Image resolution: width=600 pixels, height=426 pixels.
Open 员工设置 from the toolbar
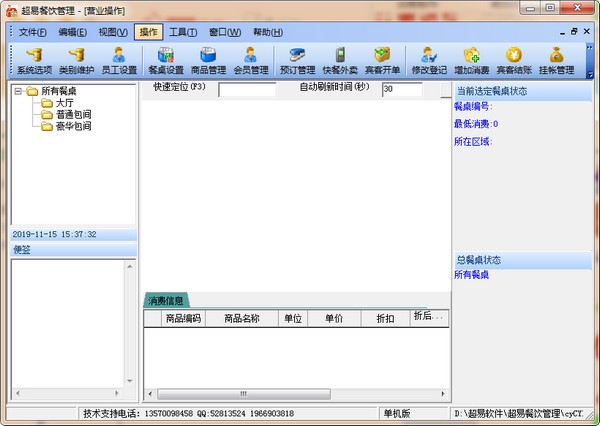pos(119,61)
